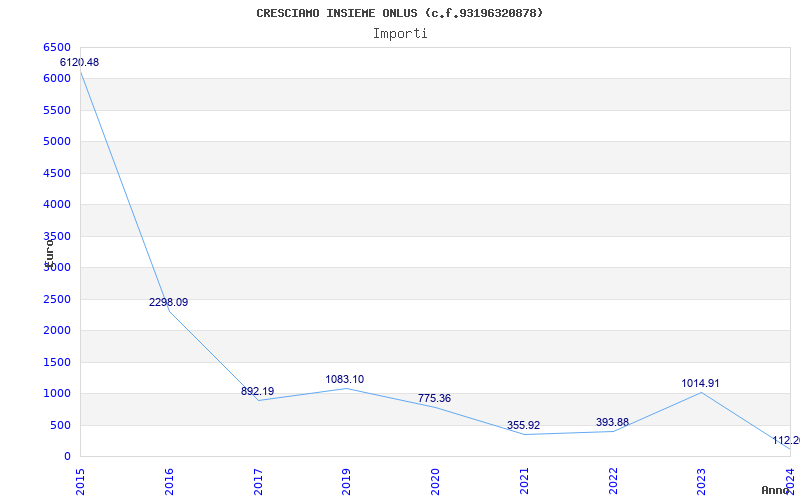Click the 4000 y-axis tick label
Screen dimensions: 800x500
[57, 205]
